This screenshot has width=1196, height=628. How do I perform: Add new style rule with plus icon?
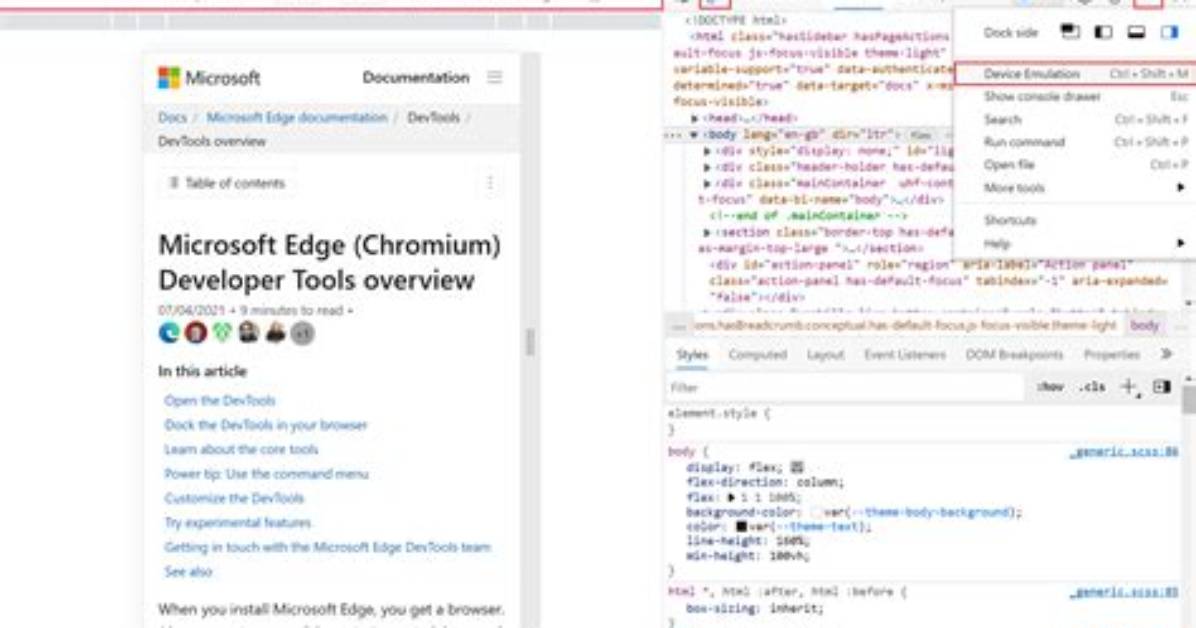(x=1130, y=388)
